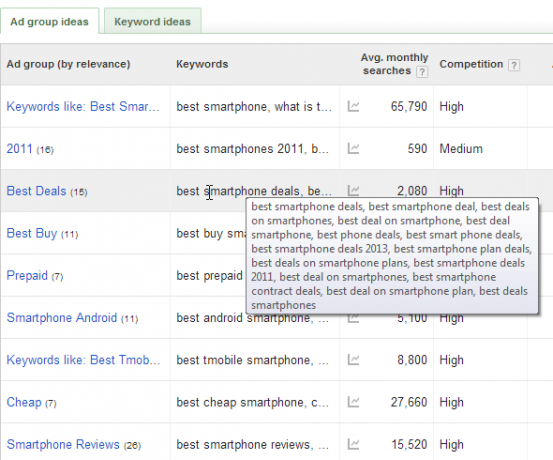Viewport: 553px width, 460px height.
Task: Select the Ad group ideas tab
Action: click(x=49, y=22)
